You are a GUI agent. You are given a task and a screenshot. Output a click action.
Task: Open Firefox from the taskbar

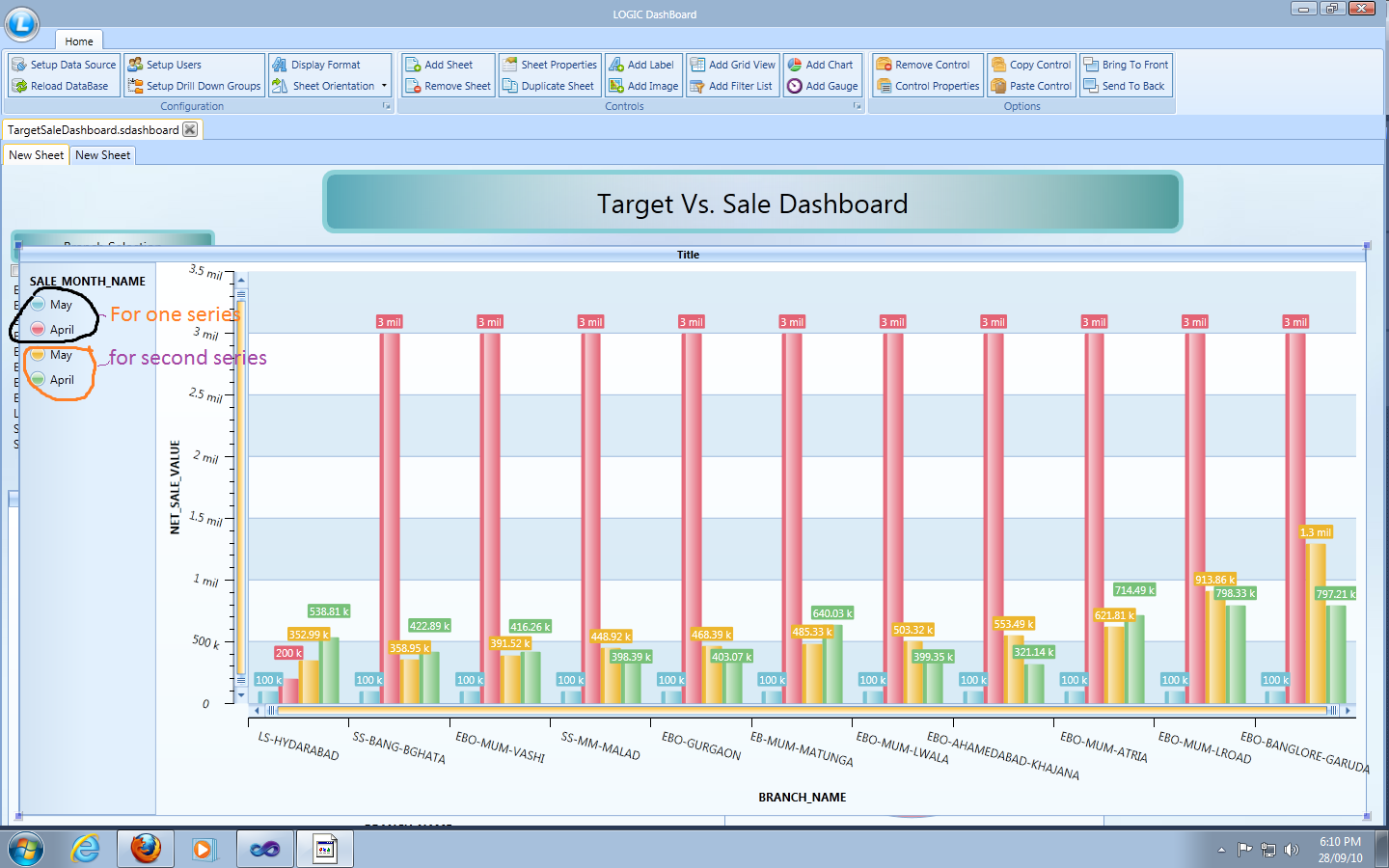point(146,850)
